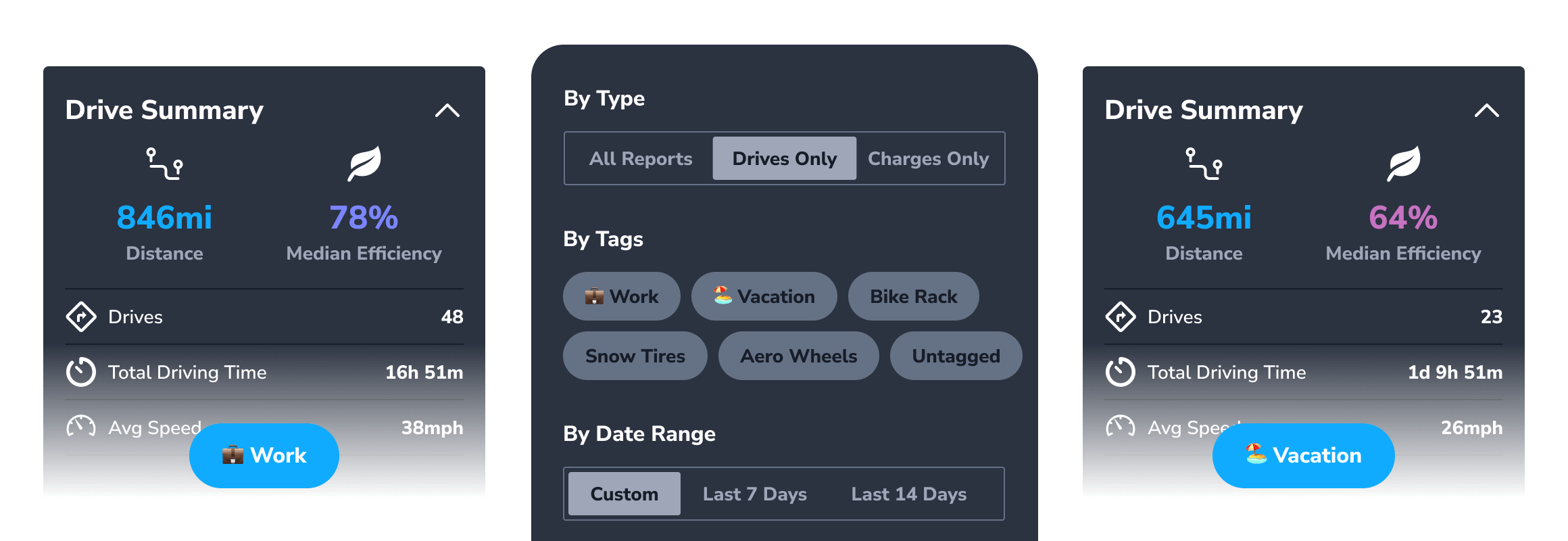
Task: Enable the Snow Tires tag filter
Action: [635, 356]
